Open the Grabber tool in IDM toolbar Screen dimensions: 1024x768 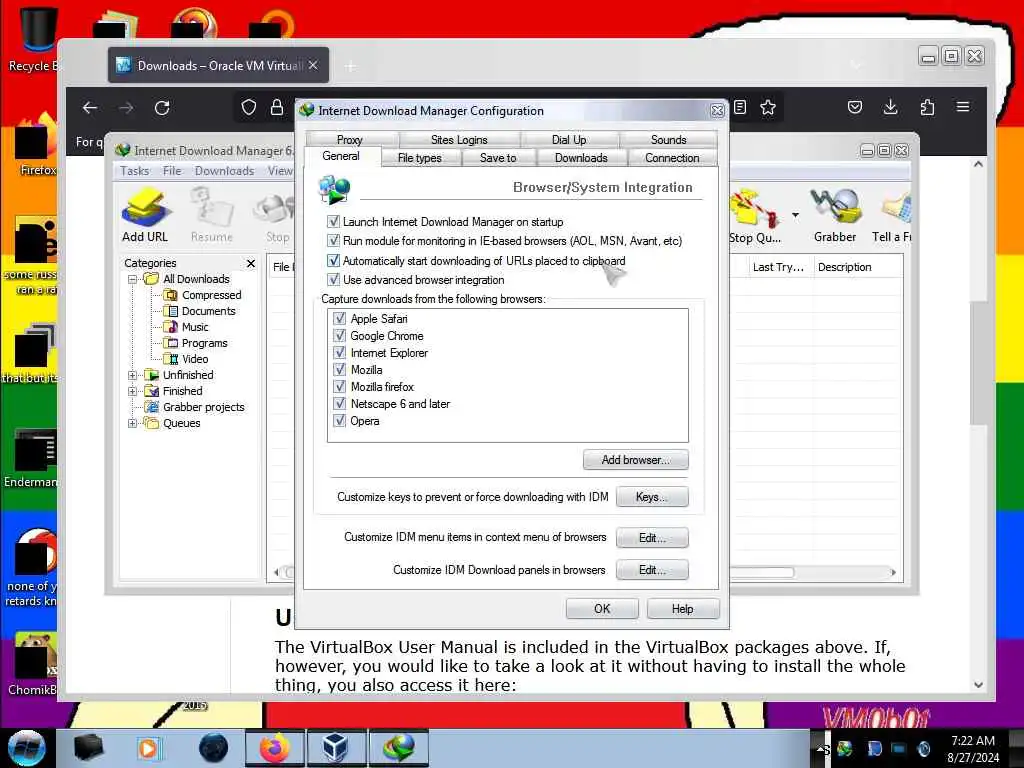click(x=835, y=216)
